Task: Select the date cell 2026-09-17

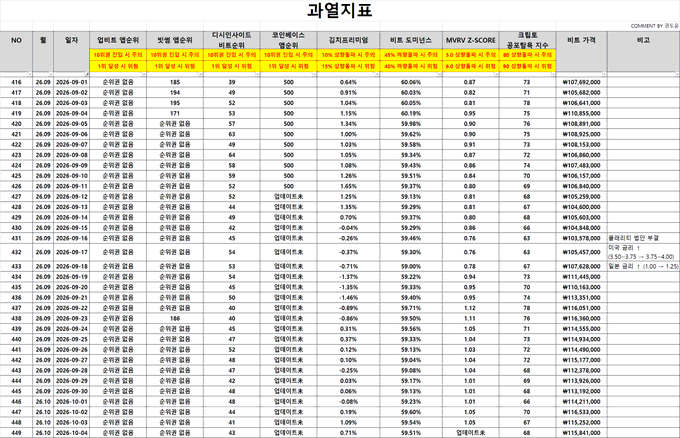Action: [x=72, y=252]
